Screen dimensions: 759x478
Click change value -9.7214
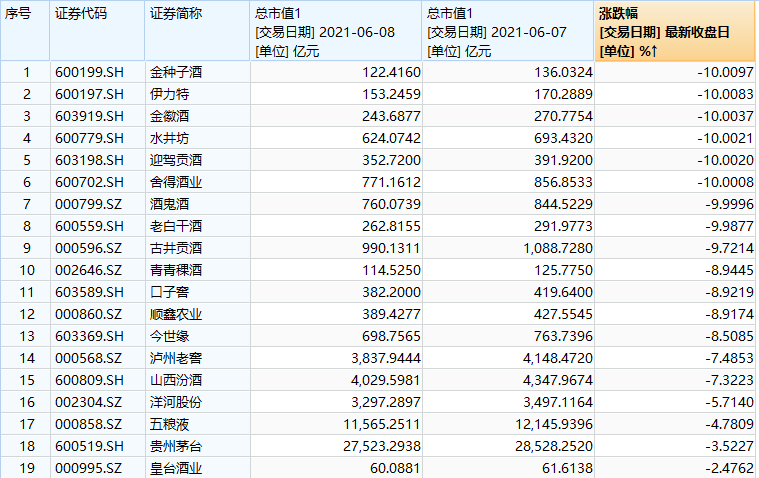(x=729, y=248)
